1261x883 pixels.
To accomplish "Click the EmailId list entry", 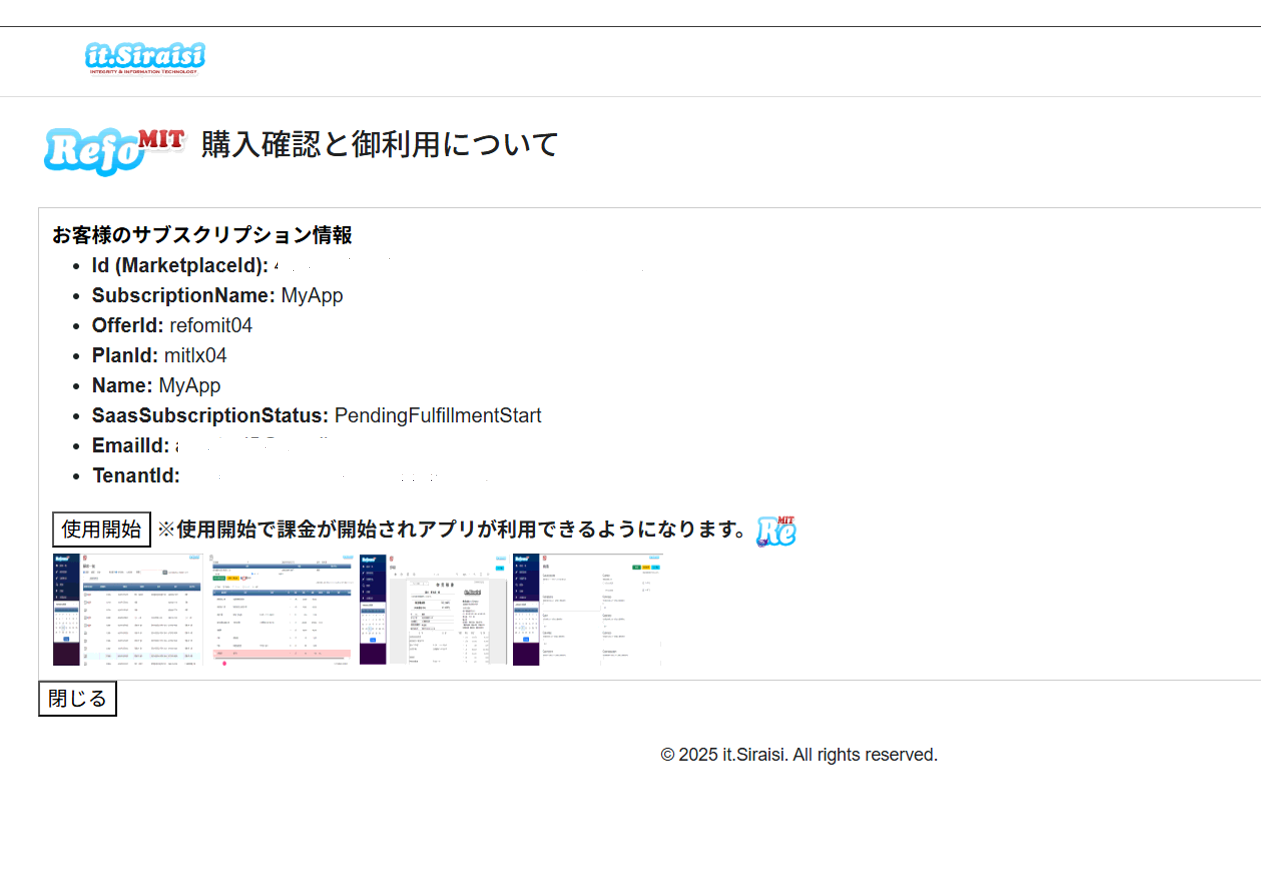I will tap(131, 445).
